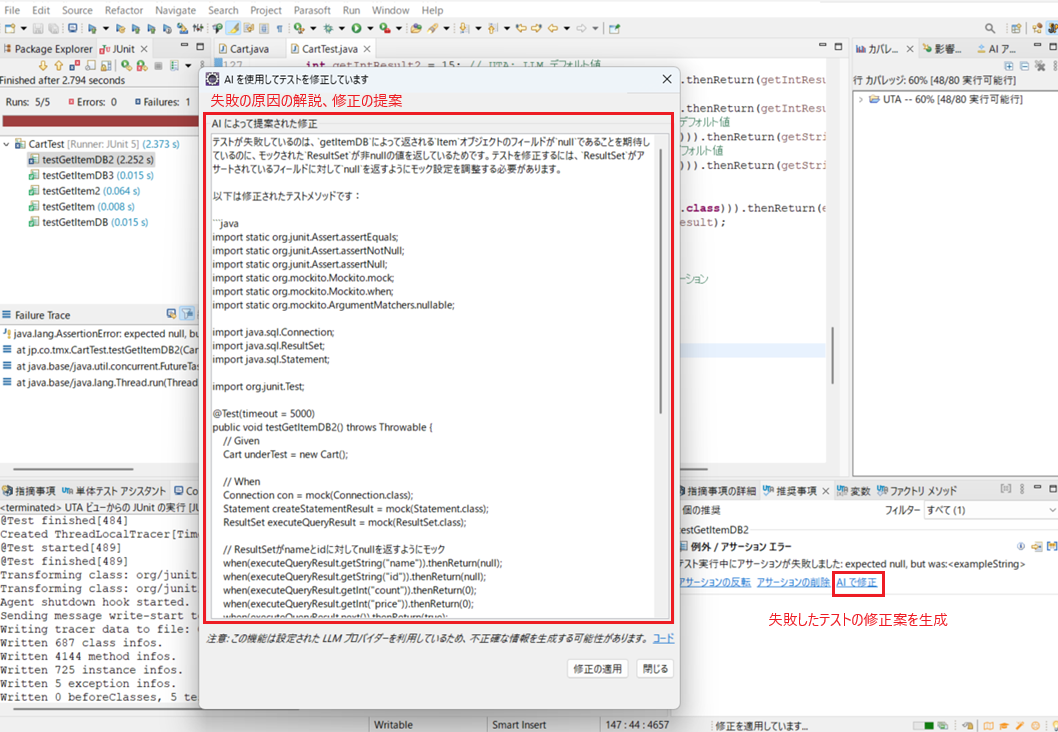Image resolution: width=1058 pixels, height=732 pixels.
Task: Select testGetItem2 test result row
Action: pos(82,191)
